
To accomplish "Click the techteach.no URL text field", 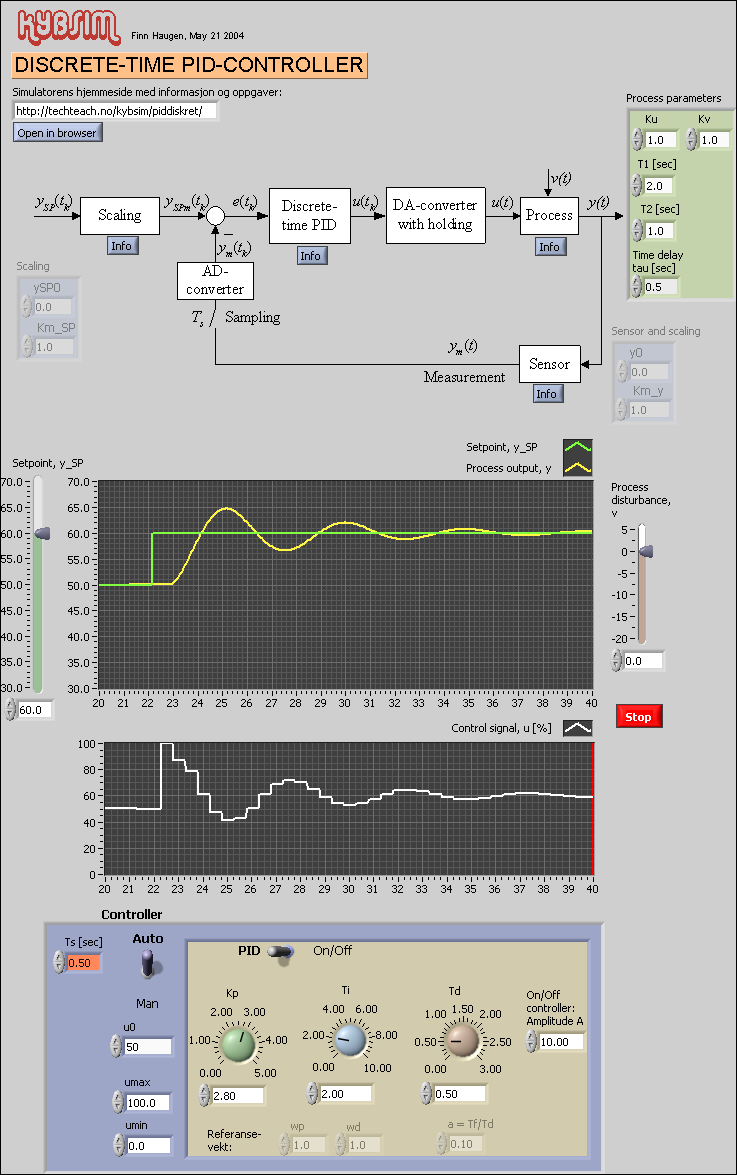I will point(115,111).
